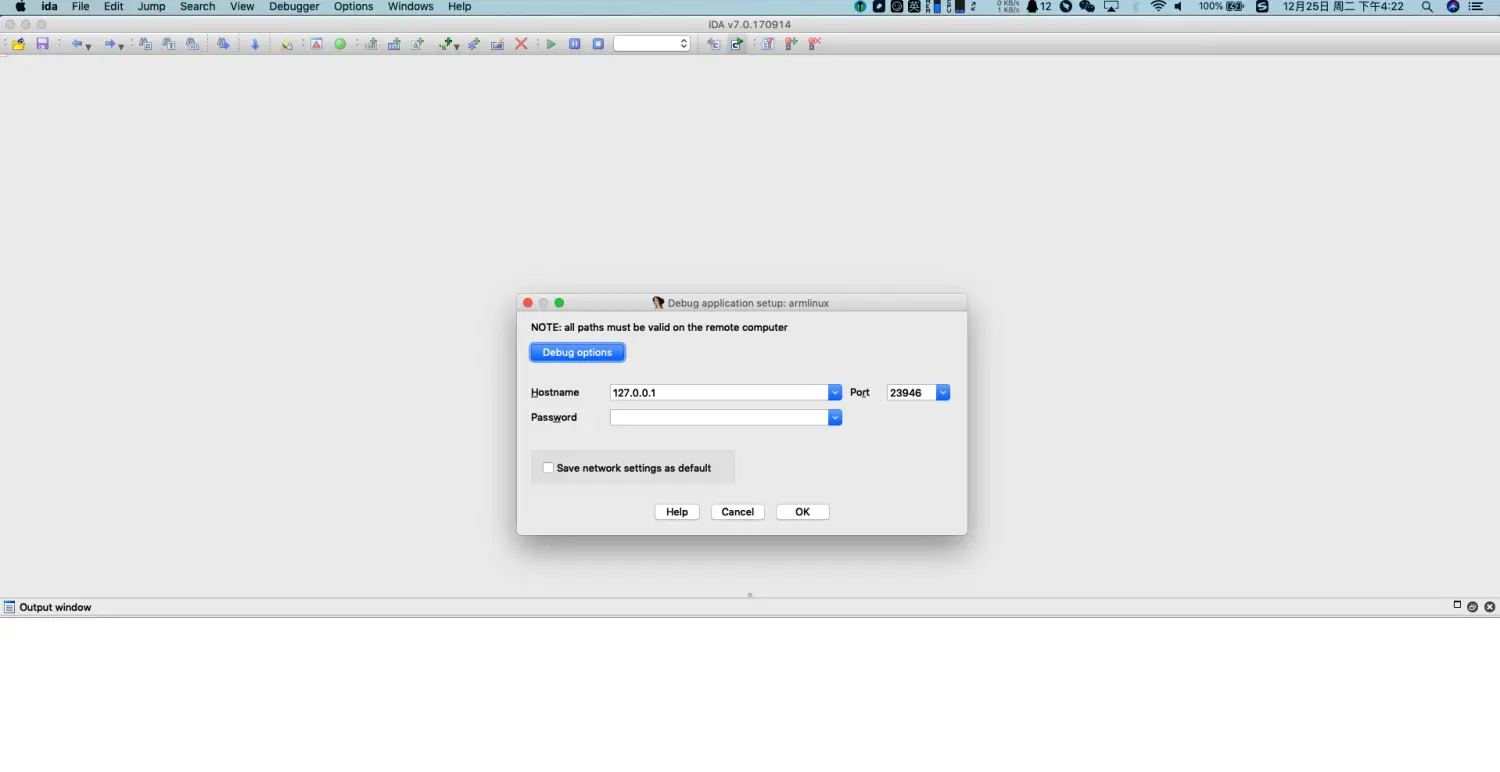Open the Jump menu

152,6
